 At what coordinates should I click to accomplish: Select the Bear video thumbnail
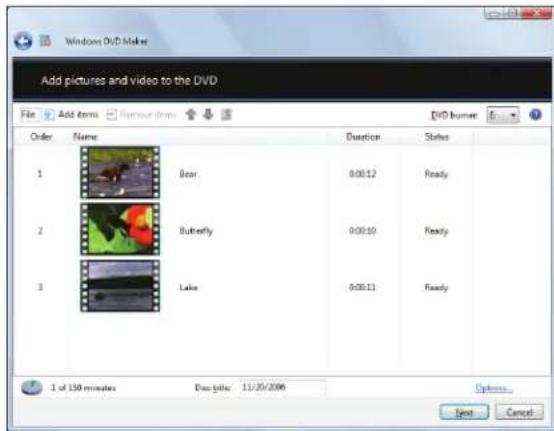tap(120, 172)
